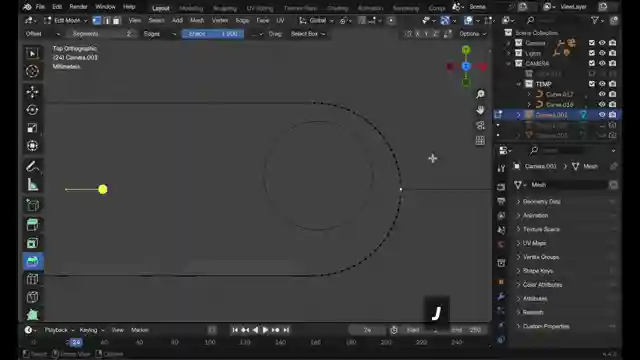Screen dimensions: 640x360
Task: Select the Scale tool
Action: click(x=32, y=128)
